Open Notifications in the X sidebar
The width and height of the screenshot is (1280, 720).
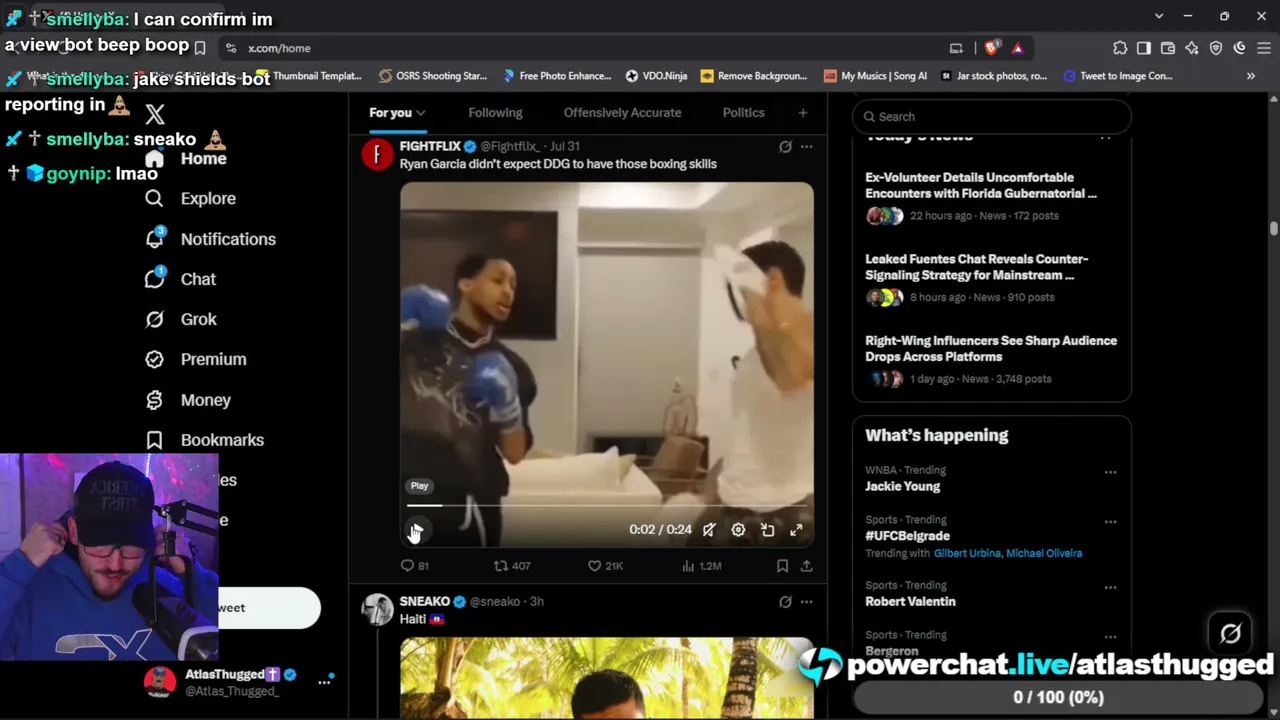pyautogui.click(x=211, y=239)
